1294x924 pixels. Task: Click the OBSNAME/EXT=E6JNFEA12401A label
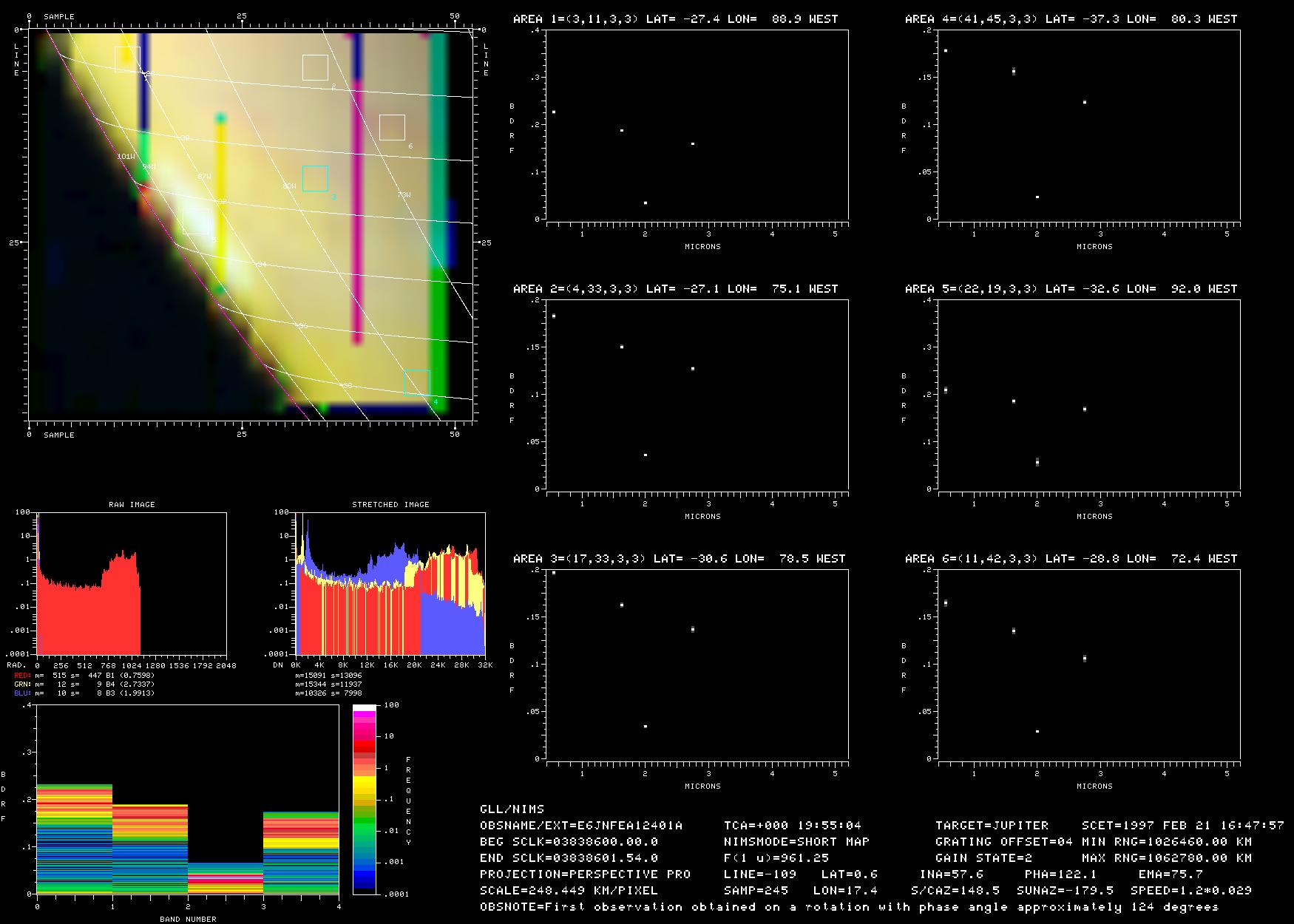click(581, 825)
